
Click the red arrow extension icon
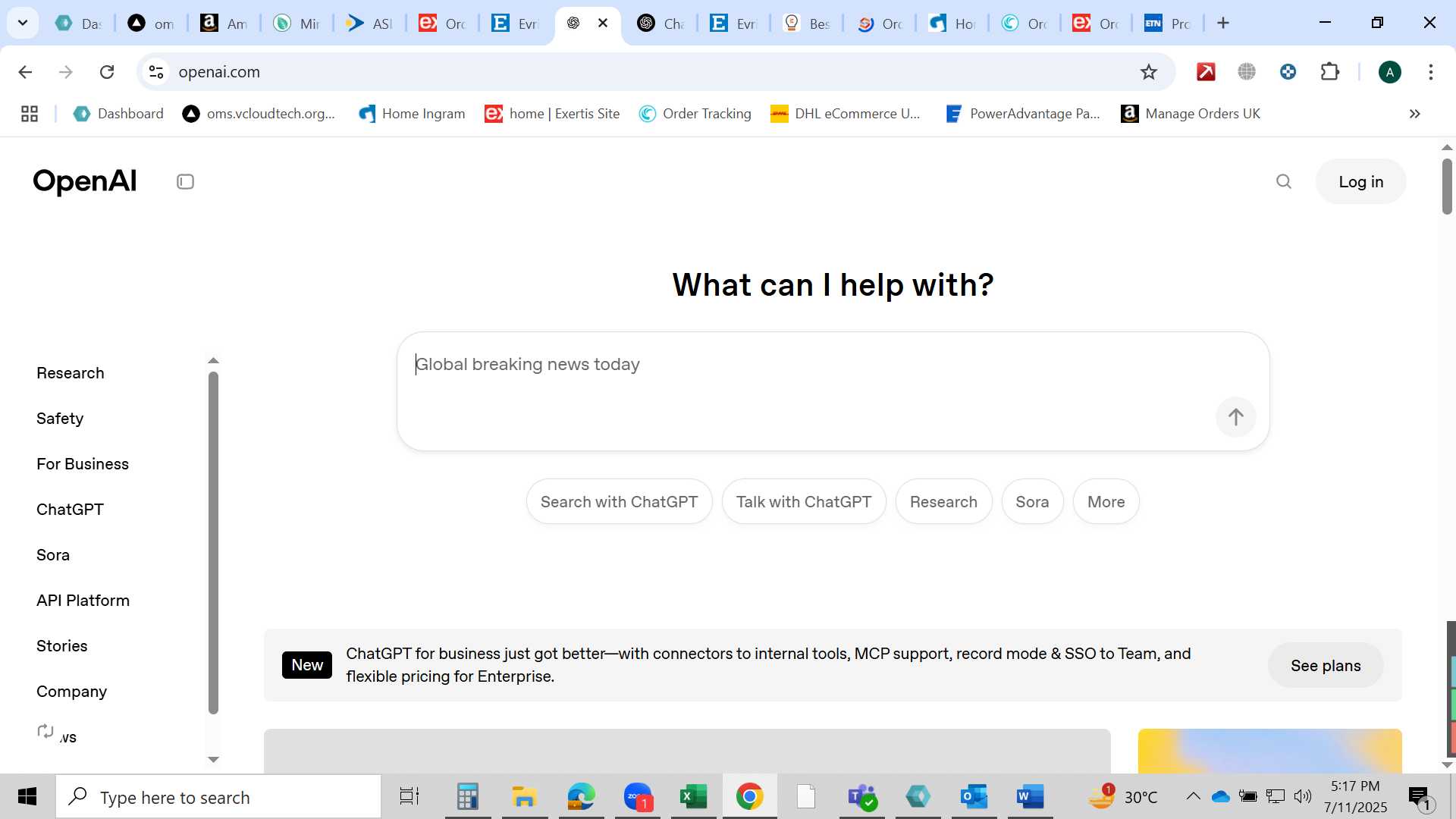point(1206,72)
